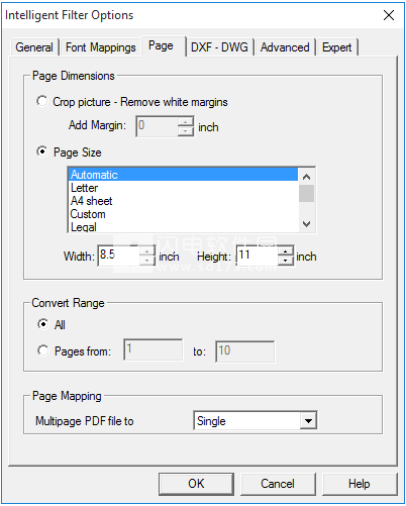Click into the Width input field
Image resolution: width=406 pixels, height=506 pixels.
[x=119, y=255]
